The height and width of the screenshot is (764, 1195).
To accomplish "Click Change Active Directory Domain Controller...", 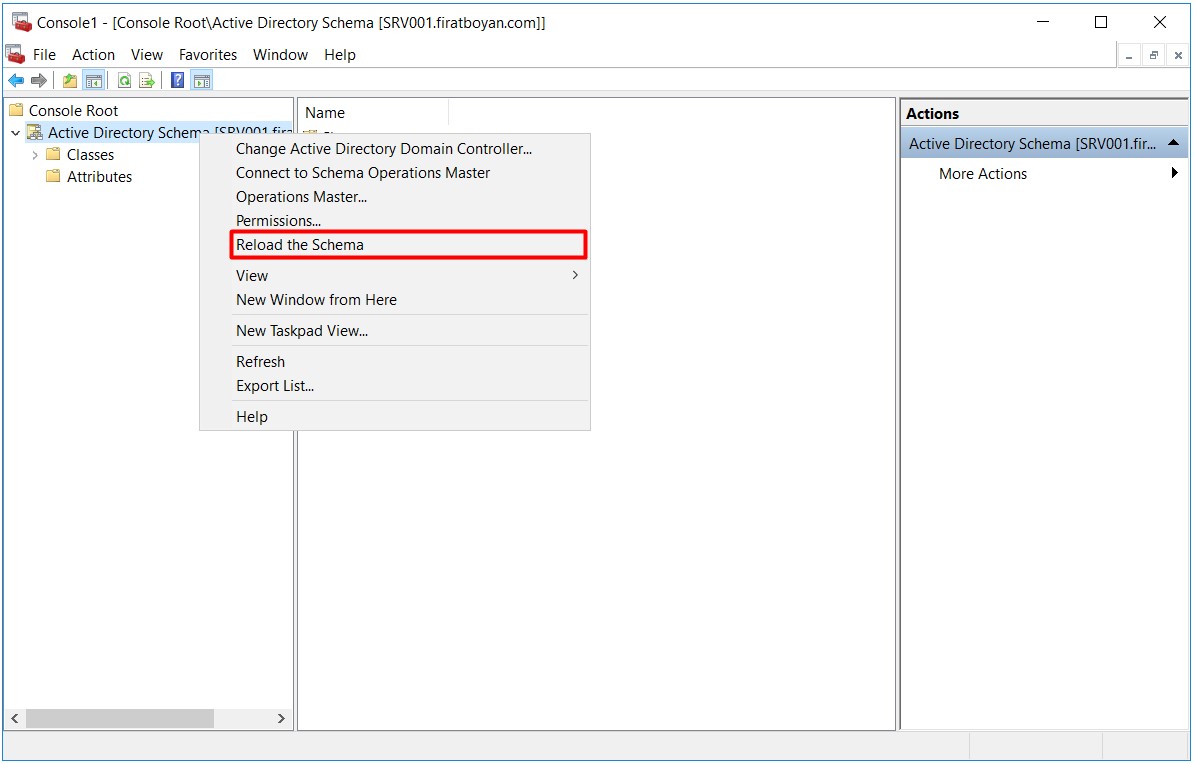I will coord(383,149).
